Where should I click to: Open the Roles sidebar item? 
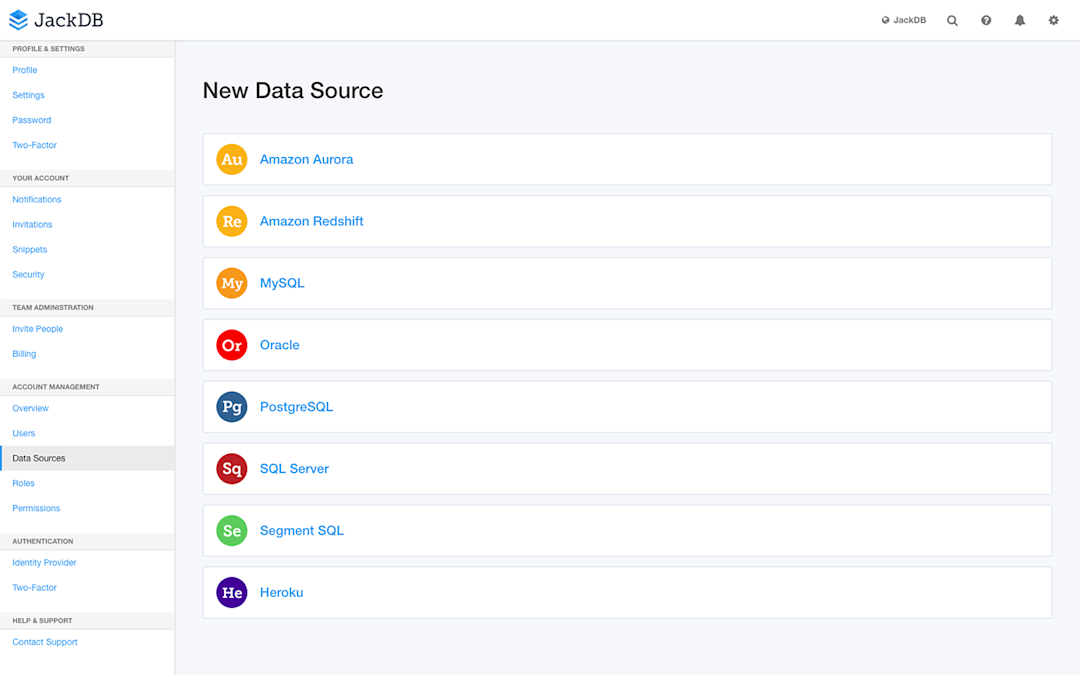[24, 483]
